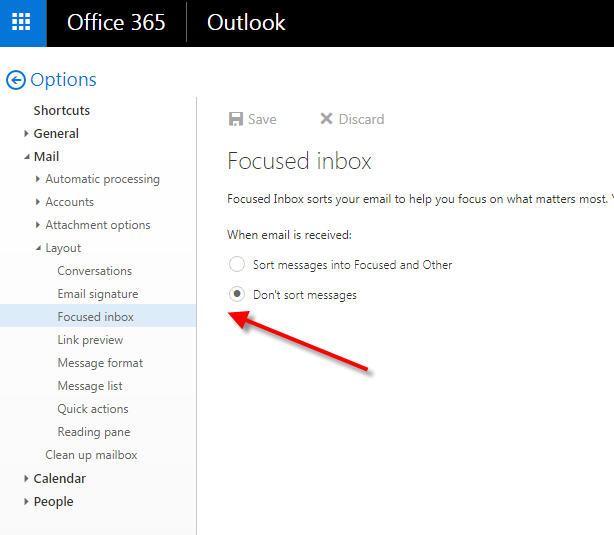The image size is (614, 535).
Task: Click the Mail tree label
Action: coord(46,157)
